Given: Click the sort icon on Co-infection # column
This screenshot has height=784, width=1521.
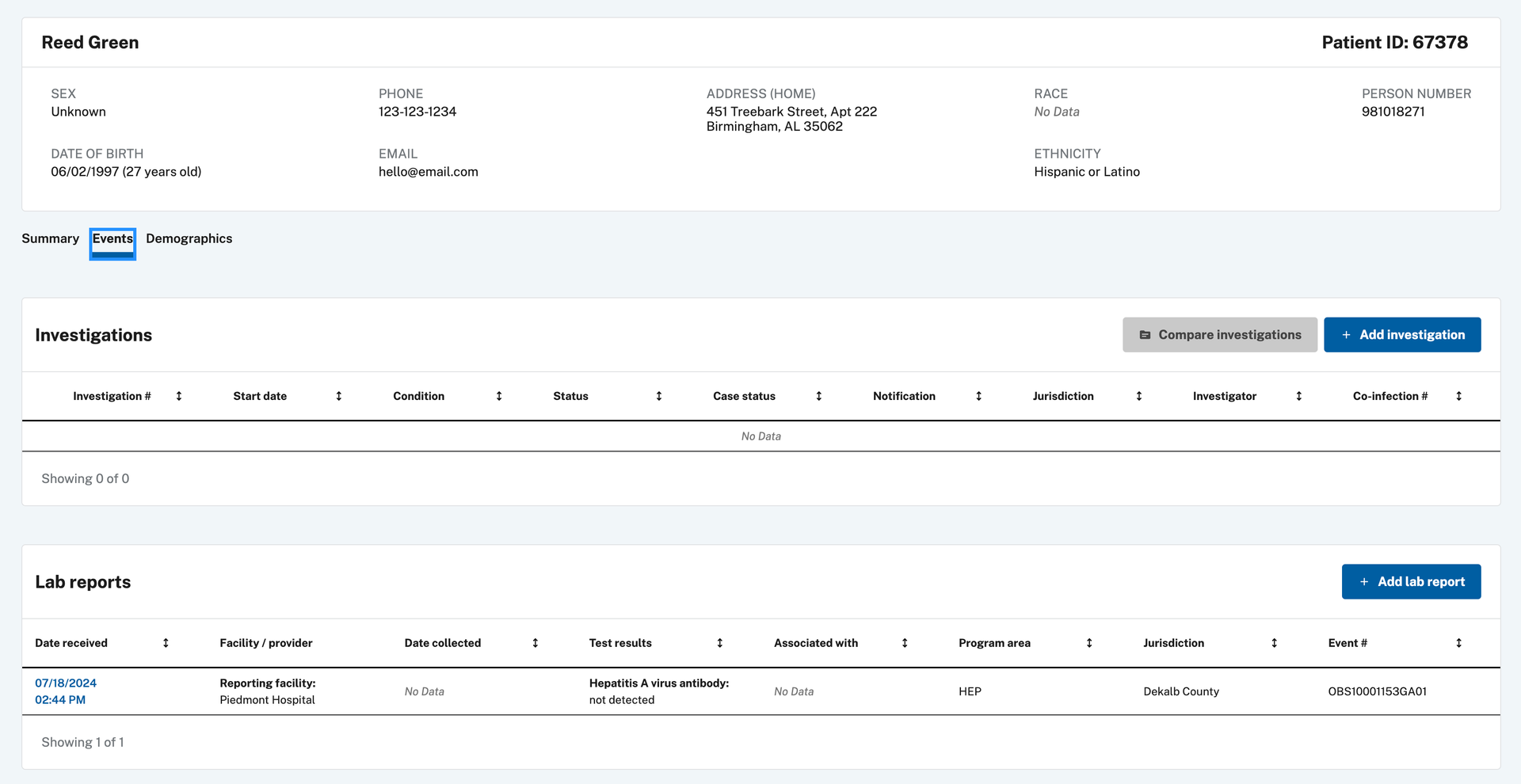Looking at the screenshot, I should click(1458, 396).
